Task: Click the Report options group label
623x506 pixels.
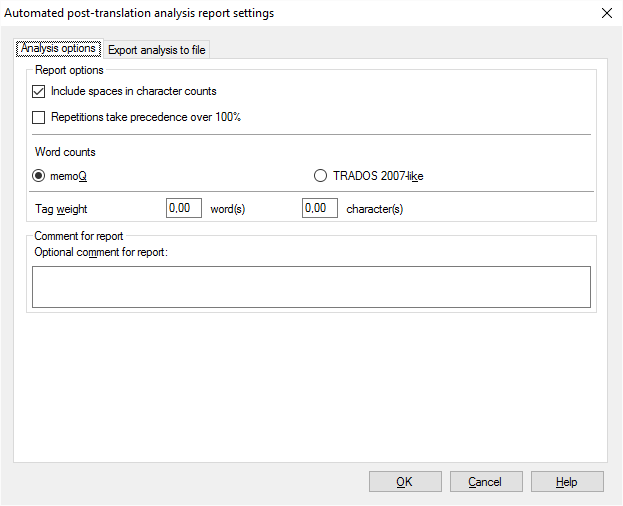Action: click(x=69, y=70)
